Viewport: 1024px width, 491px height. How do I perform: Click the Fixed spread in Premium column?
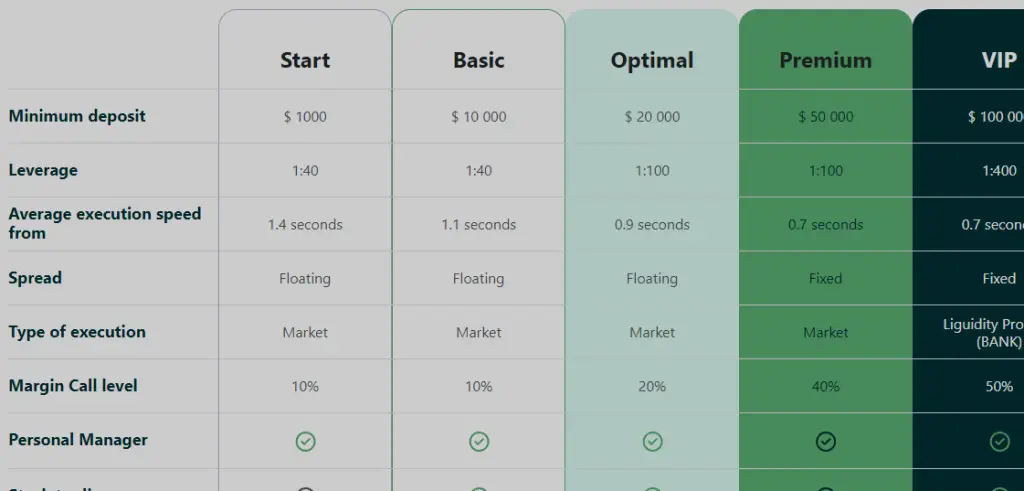[826, 279]
